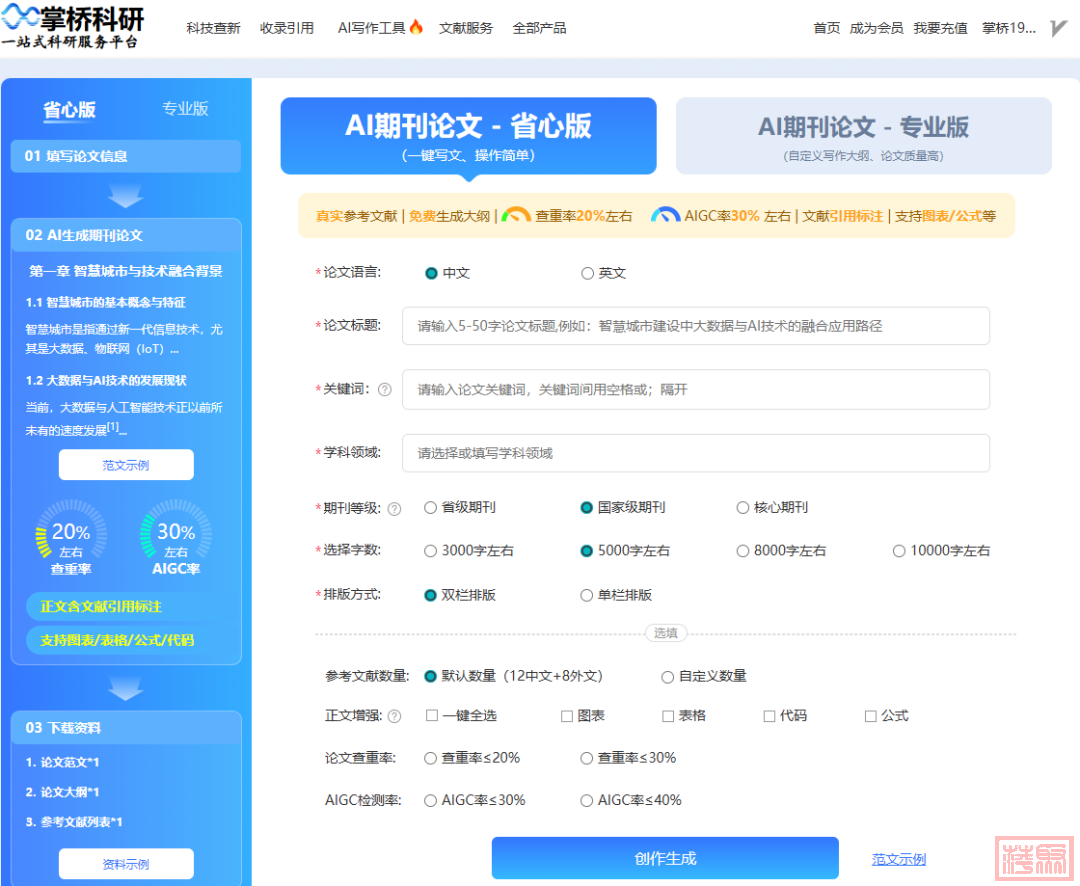Open the 全部产品 menu
This screenshot has height=886, width=1080.
coord(539,28)
